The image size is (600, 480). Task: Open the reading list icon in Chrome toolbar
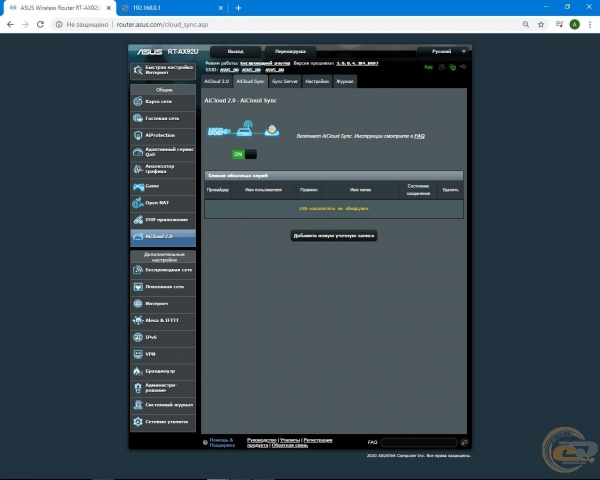pyautogui.click(x=559, y=24)
